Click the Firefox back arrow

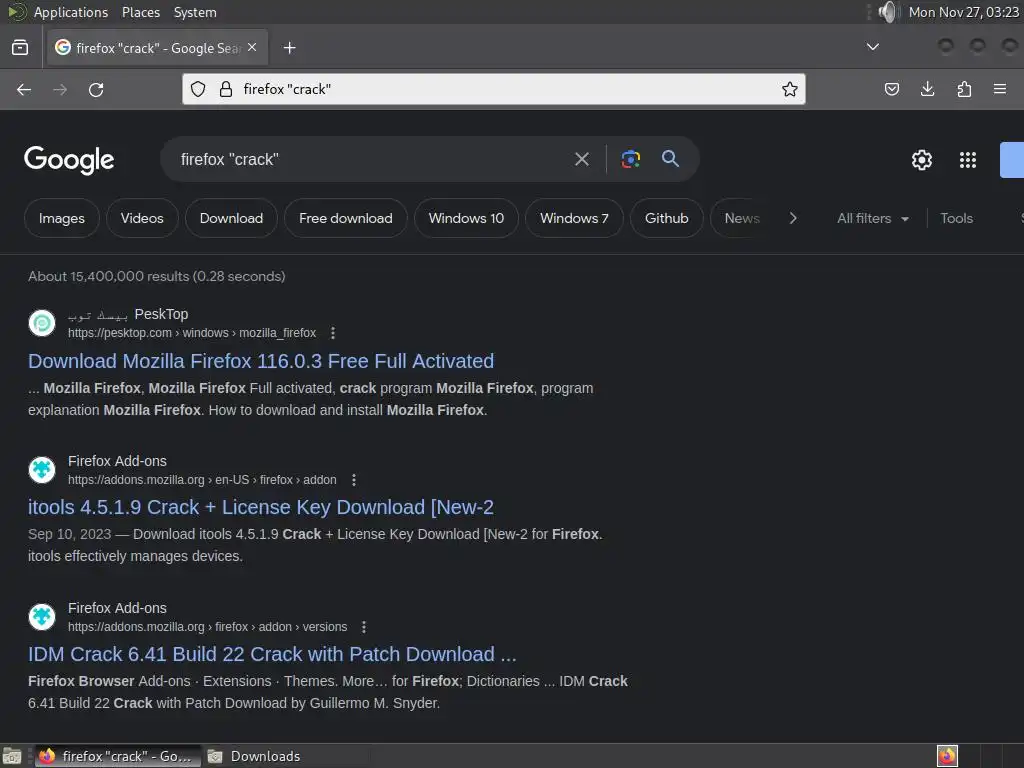(x=24, y=89)
